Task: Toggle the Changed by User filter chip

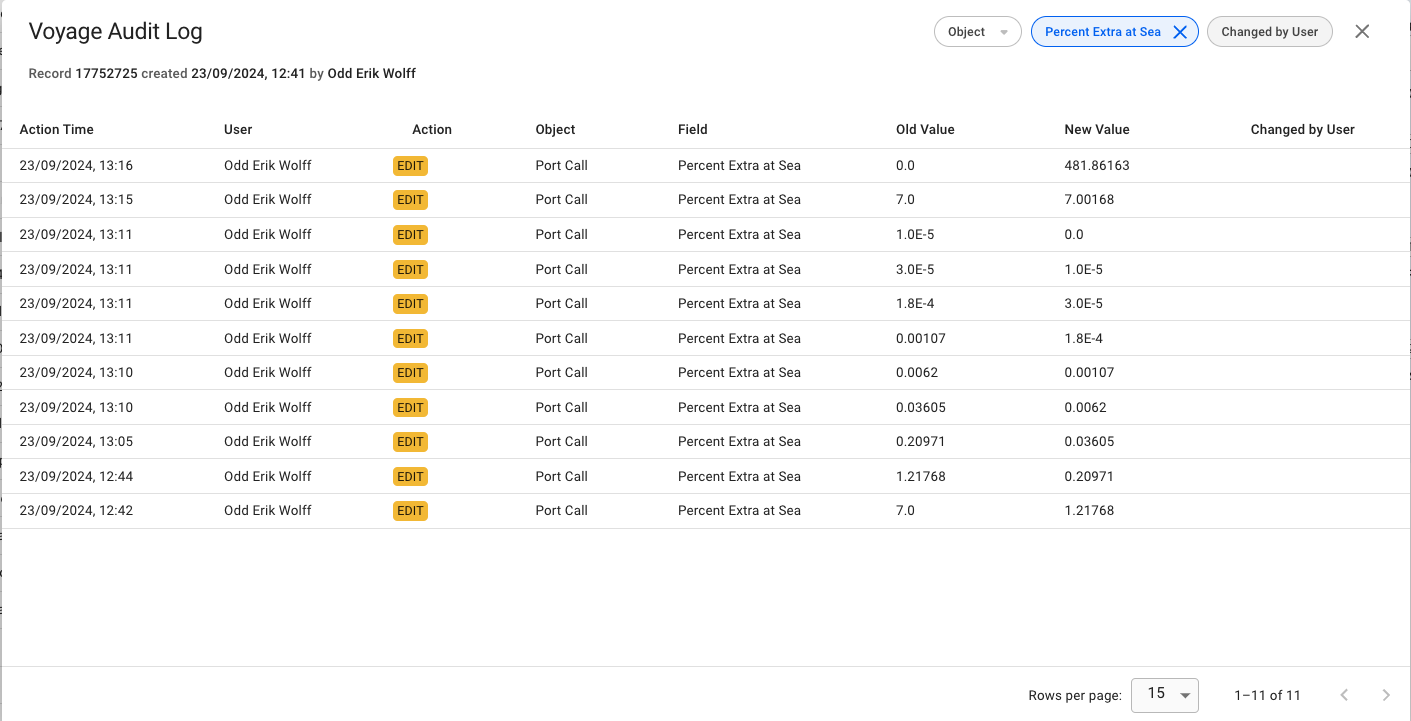Action: click(x=1270, y=32)
